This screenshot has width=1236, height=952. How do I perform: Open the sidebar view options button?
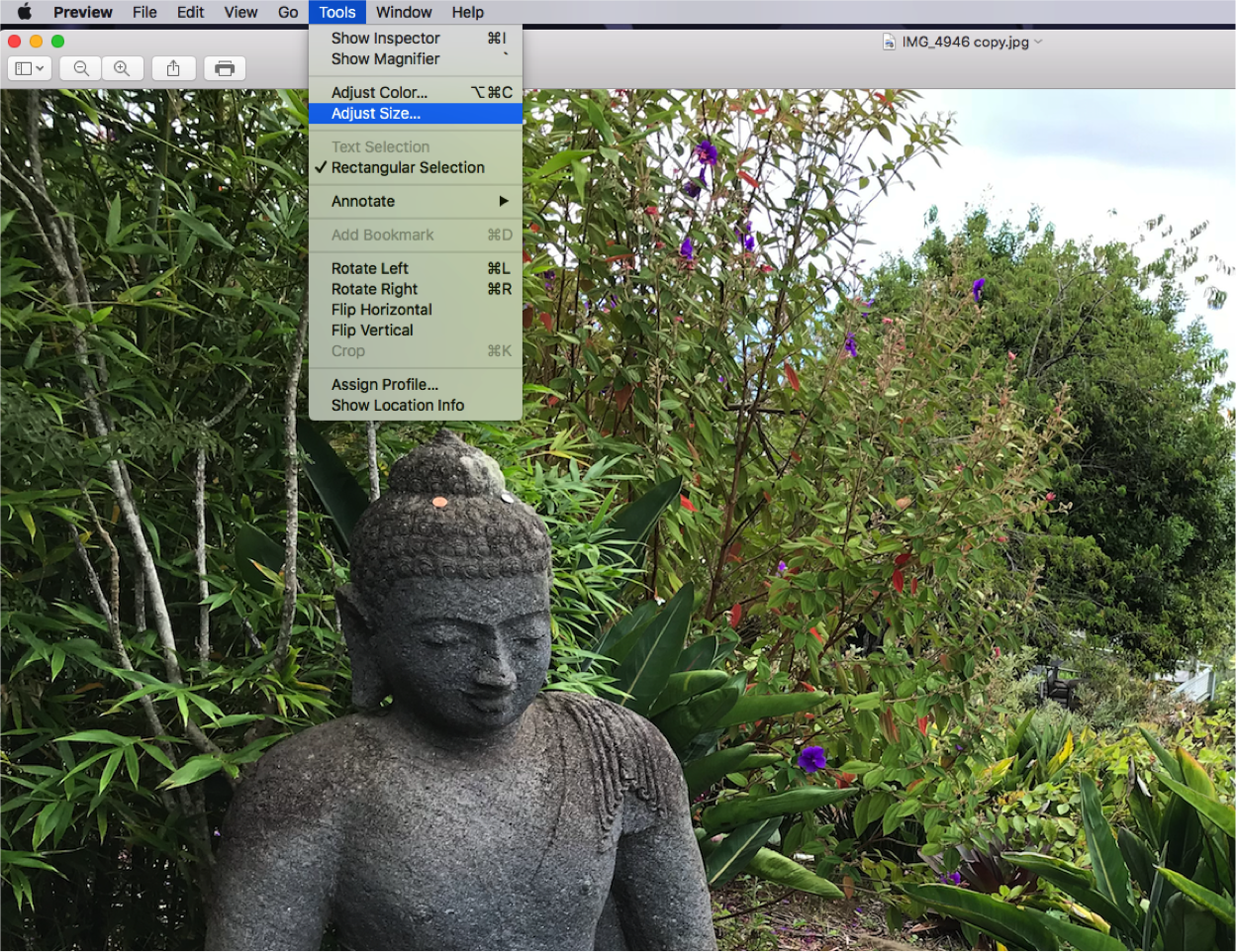pos(30,68)
